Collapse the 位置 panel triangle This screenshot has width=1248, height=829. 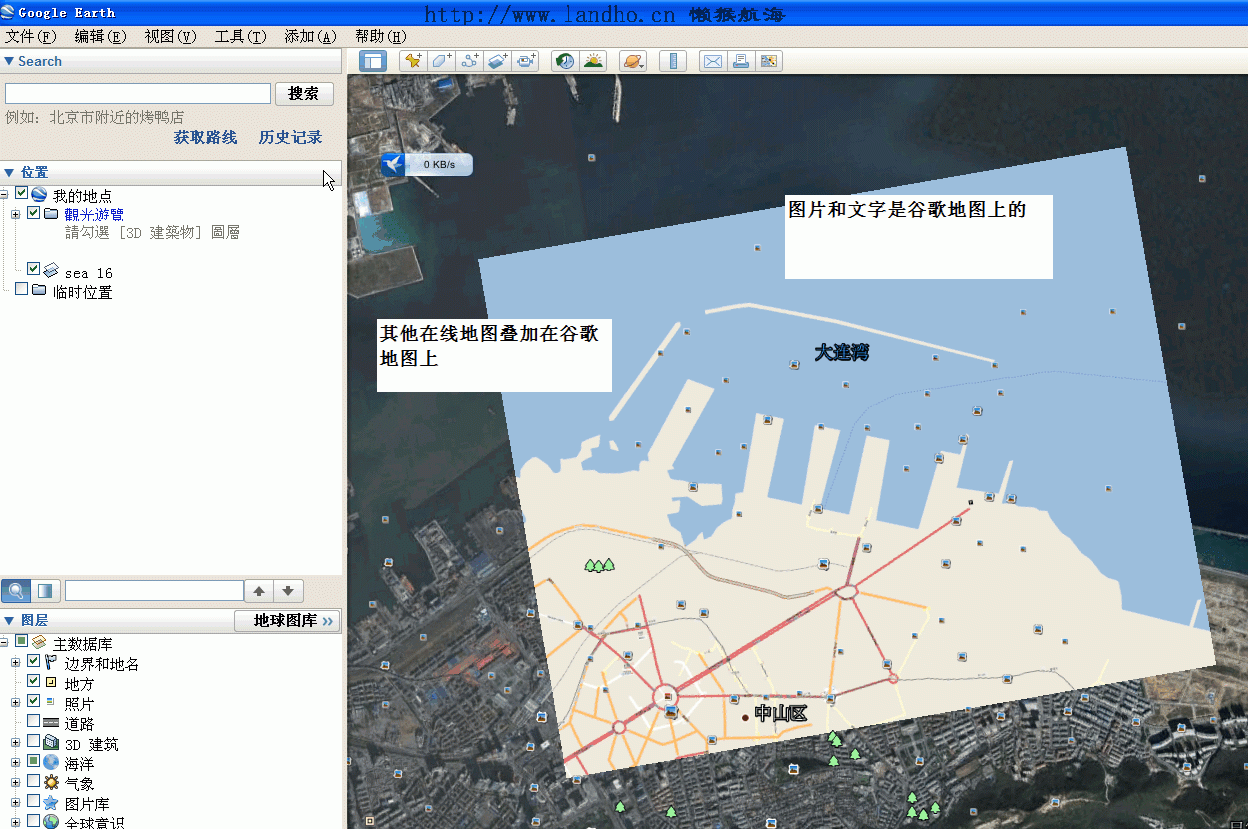coord(9,172)
